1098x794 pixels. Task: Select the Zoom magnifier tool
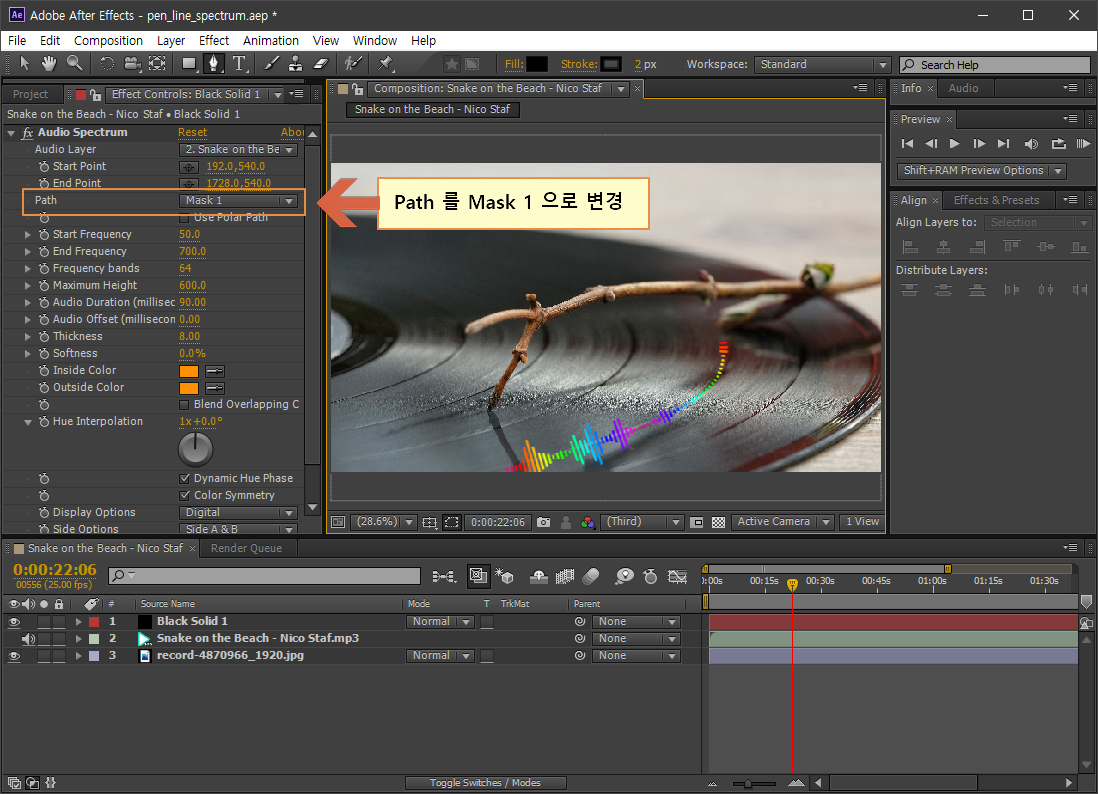pos(74,64)
